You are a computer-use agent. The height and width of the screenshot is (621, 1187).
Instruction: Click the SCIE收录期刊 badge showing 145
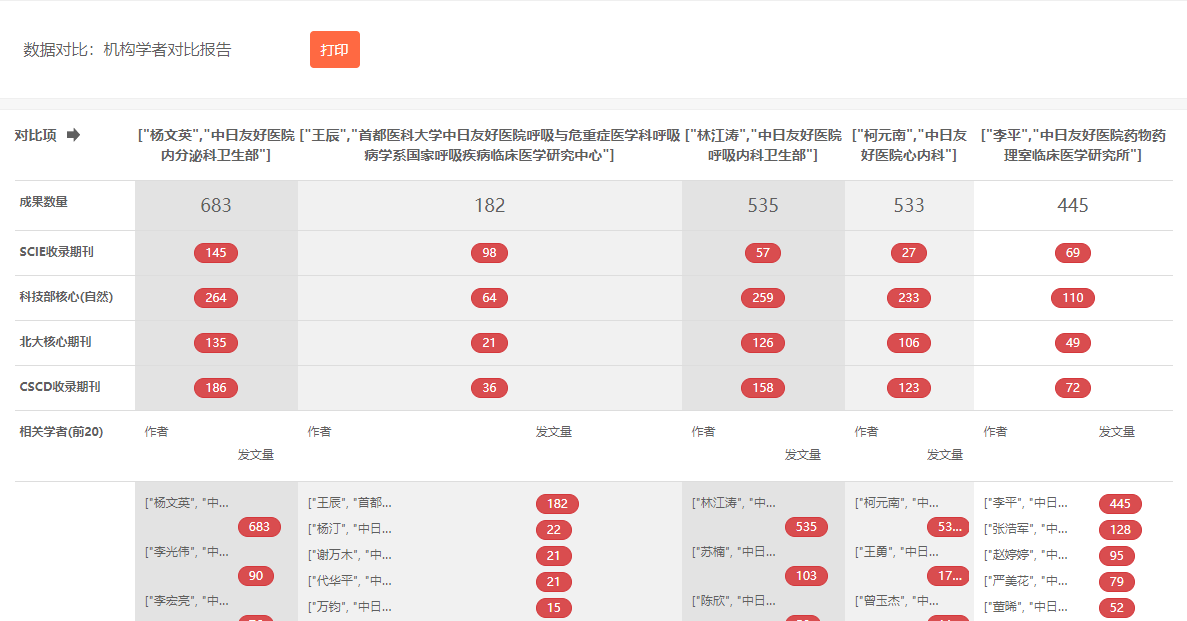(x=216, y=253)
